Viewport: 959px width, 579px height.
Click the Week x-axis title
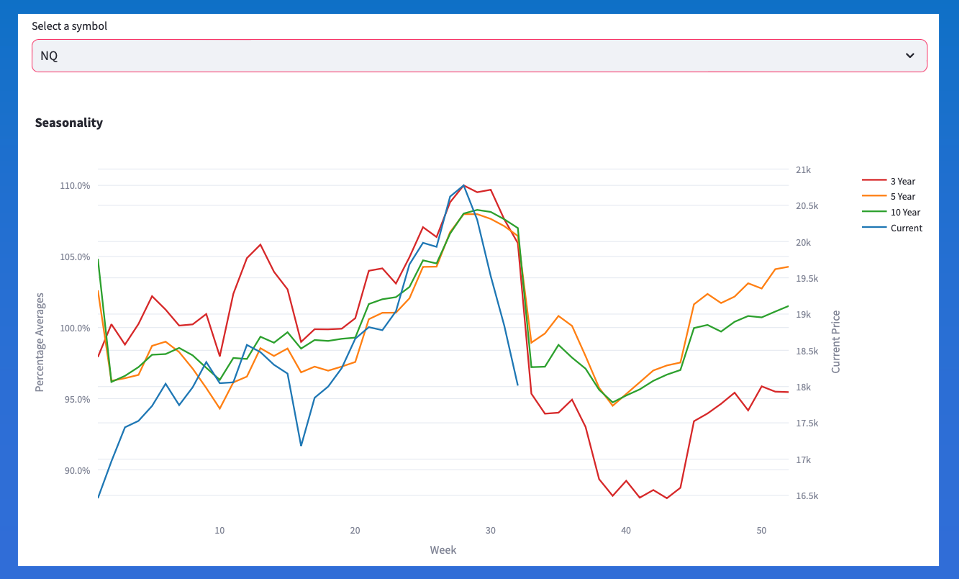point(443,550)
